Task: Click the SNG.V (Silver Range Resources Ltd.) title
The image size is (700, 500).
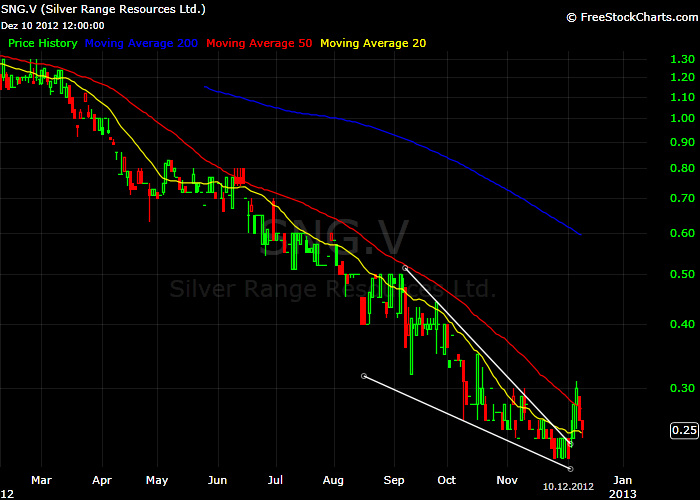Action: point(103,9)
